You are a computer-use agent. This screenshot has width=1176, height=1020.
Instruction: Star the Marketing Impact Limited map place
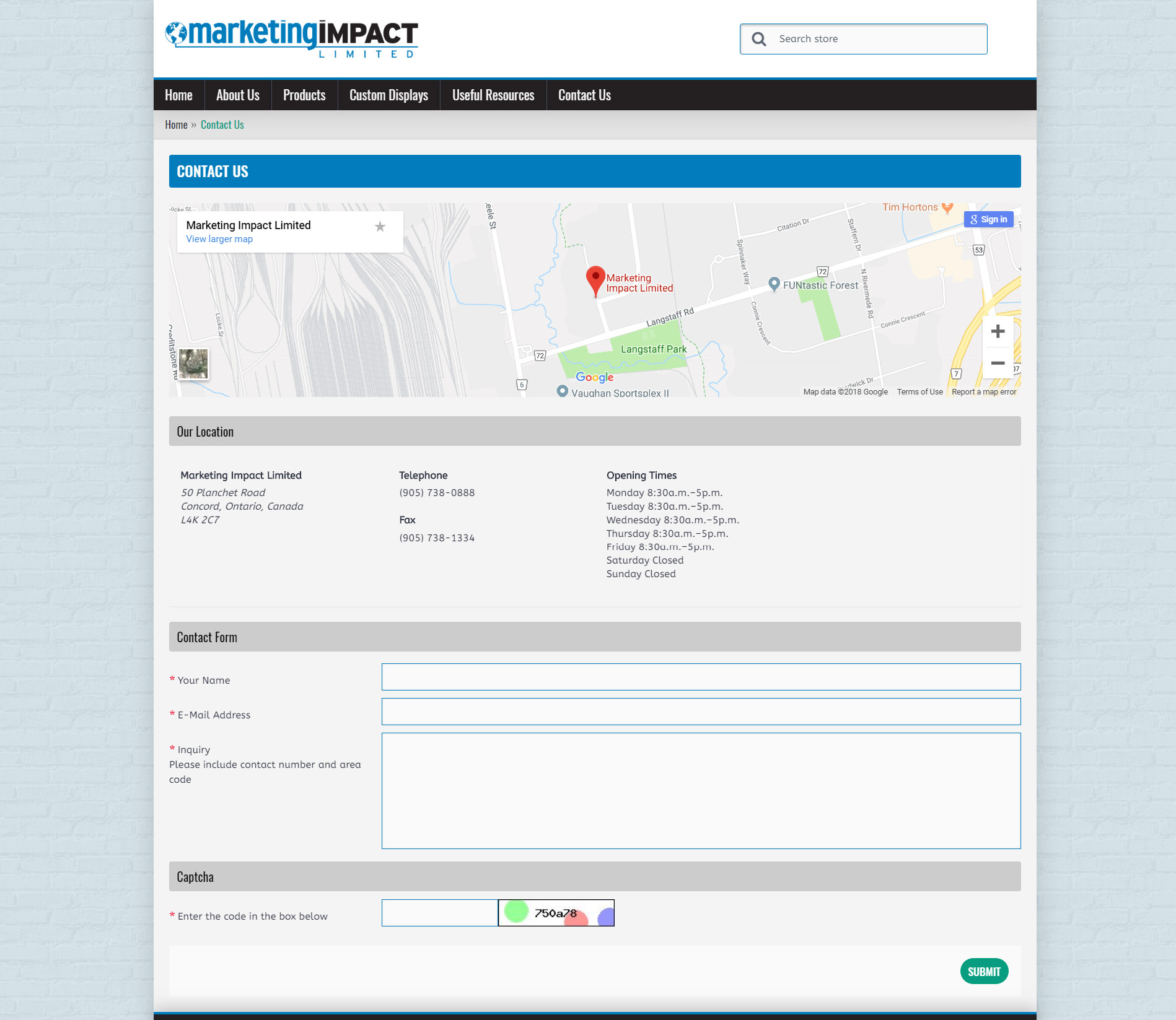pyautogui.click(x=380, y=227)
